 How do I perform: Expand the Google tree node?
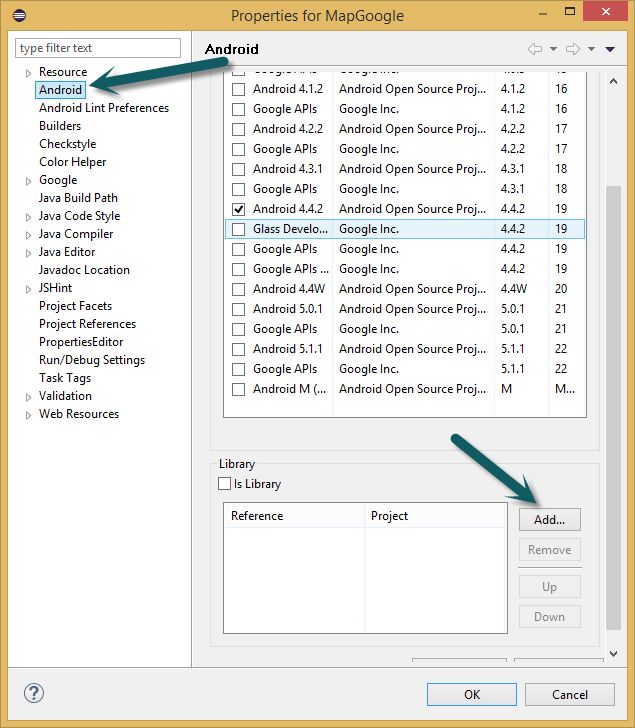28,181
